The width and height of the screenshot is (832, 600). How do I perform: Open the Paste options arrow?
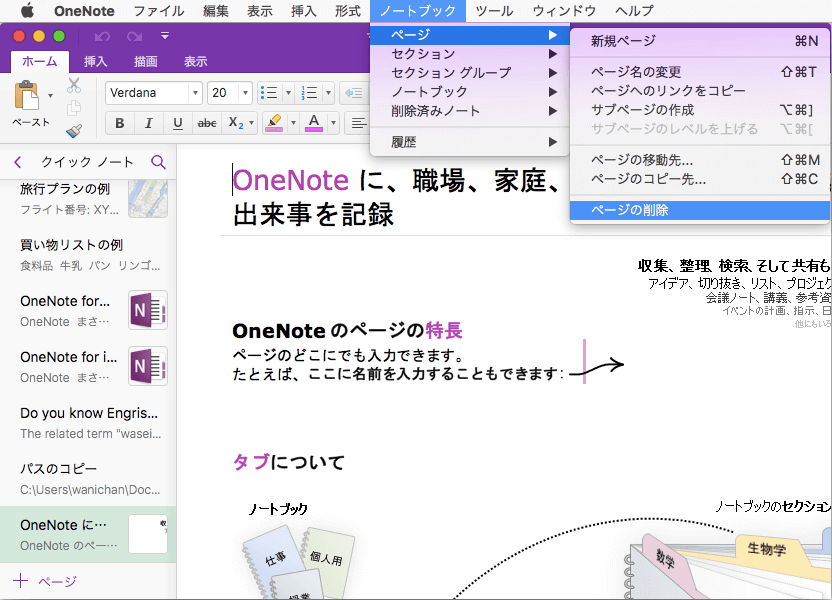[50, 96]
